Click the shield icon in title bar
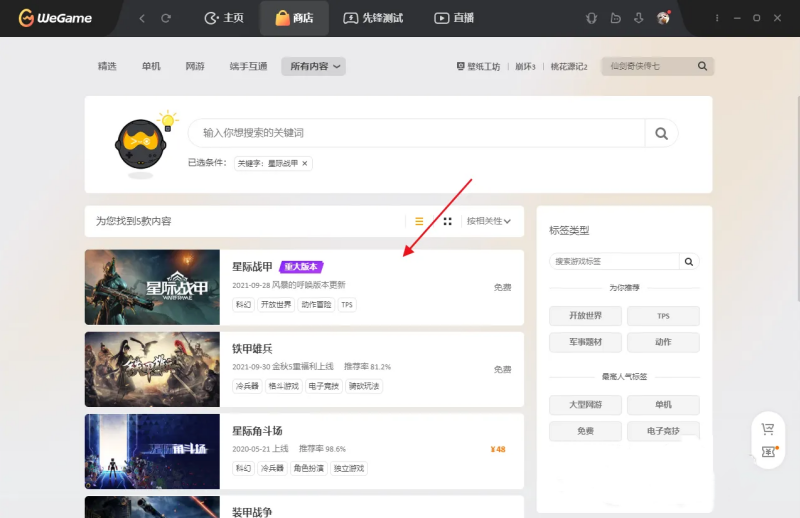Viewport: 800px width, 518px height. tap(591, 18)
